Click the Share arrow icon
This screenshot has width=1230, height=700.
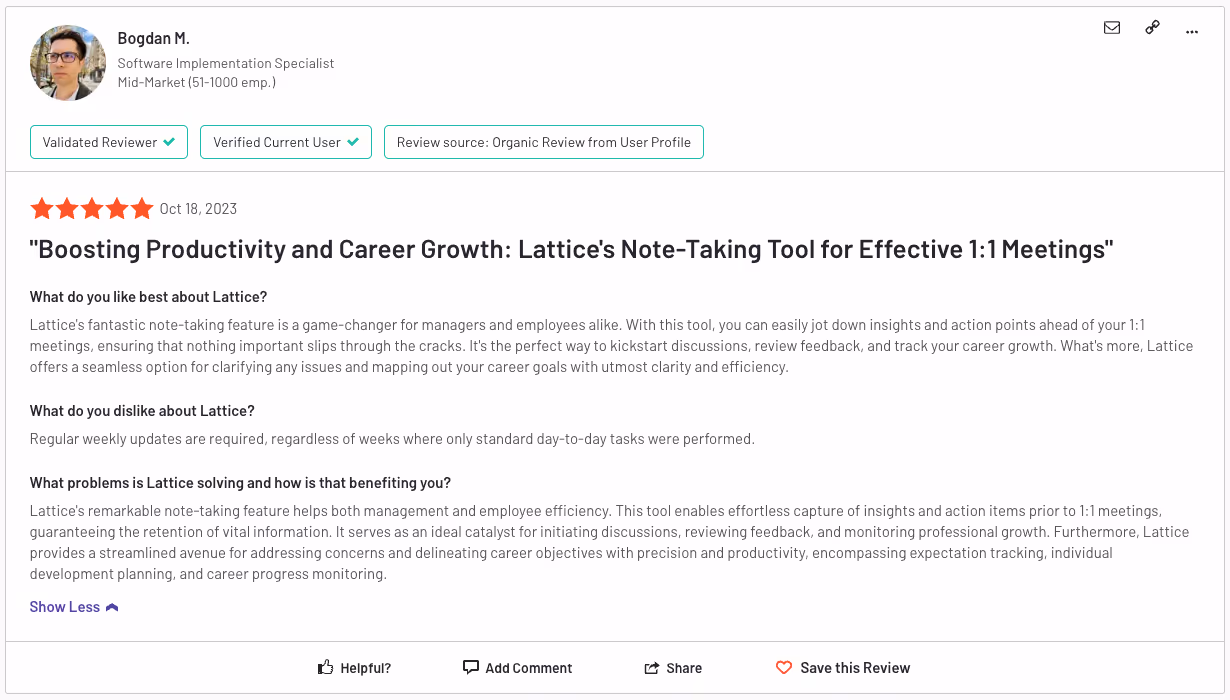click(652, 668)
